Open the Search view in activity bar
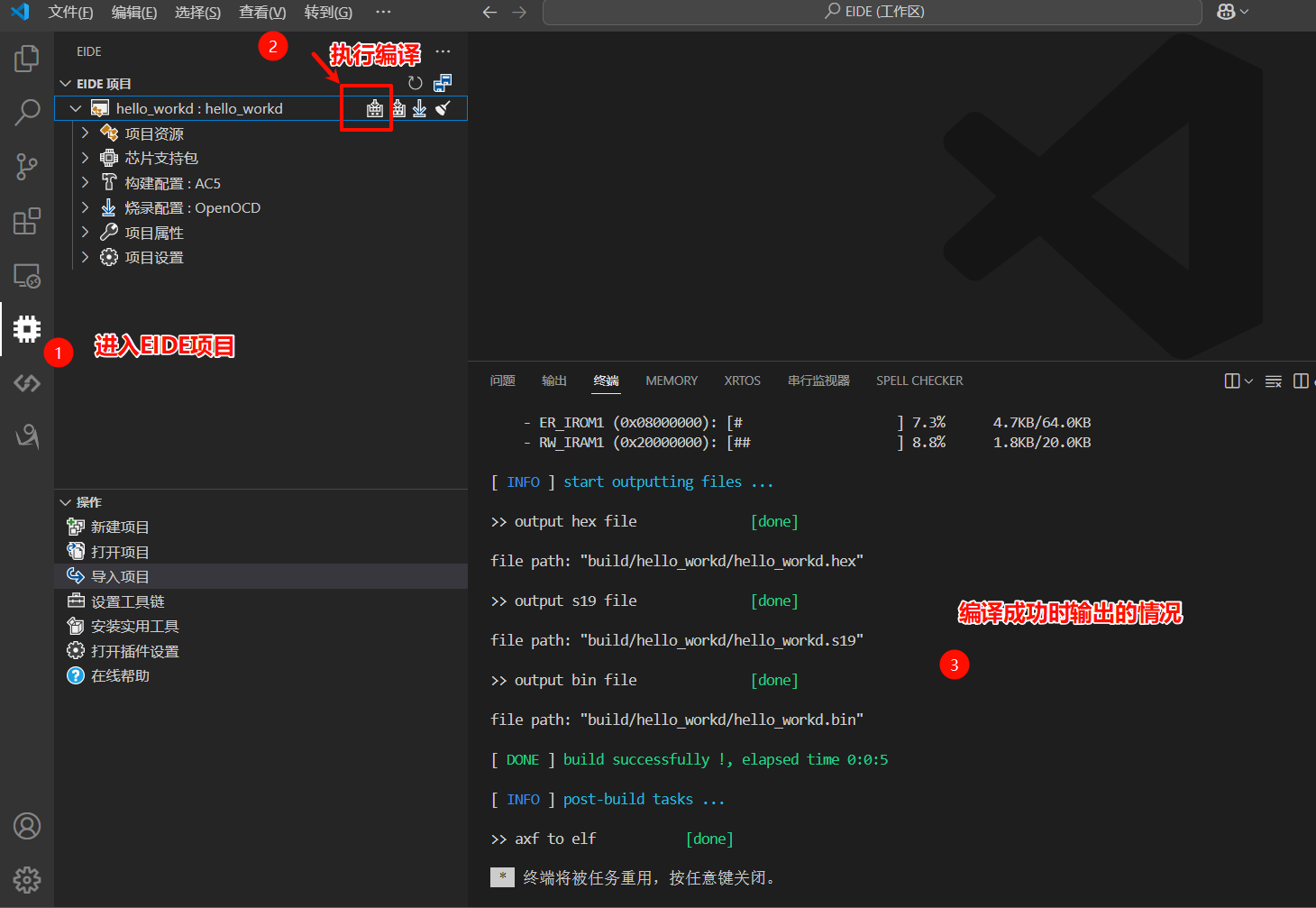The image size is (1316, 908). pyautogui.click(x=27, y=113)
